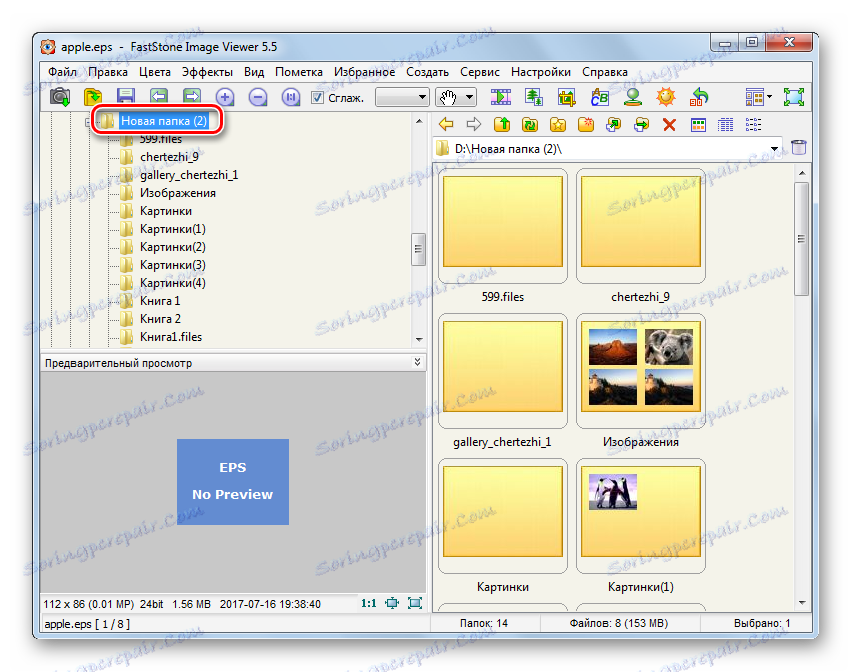Delete selected item with red X
The image size is (852, 672).
point(669,125)
